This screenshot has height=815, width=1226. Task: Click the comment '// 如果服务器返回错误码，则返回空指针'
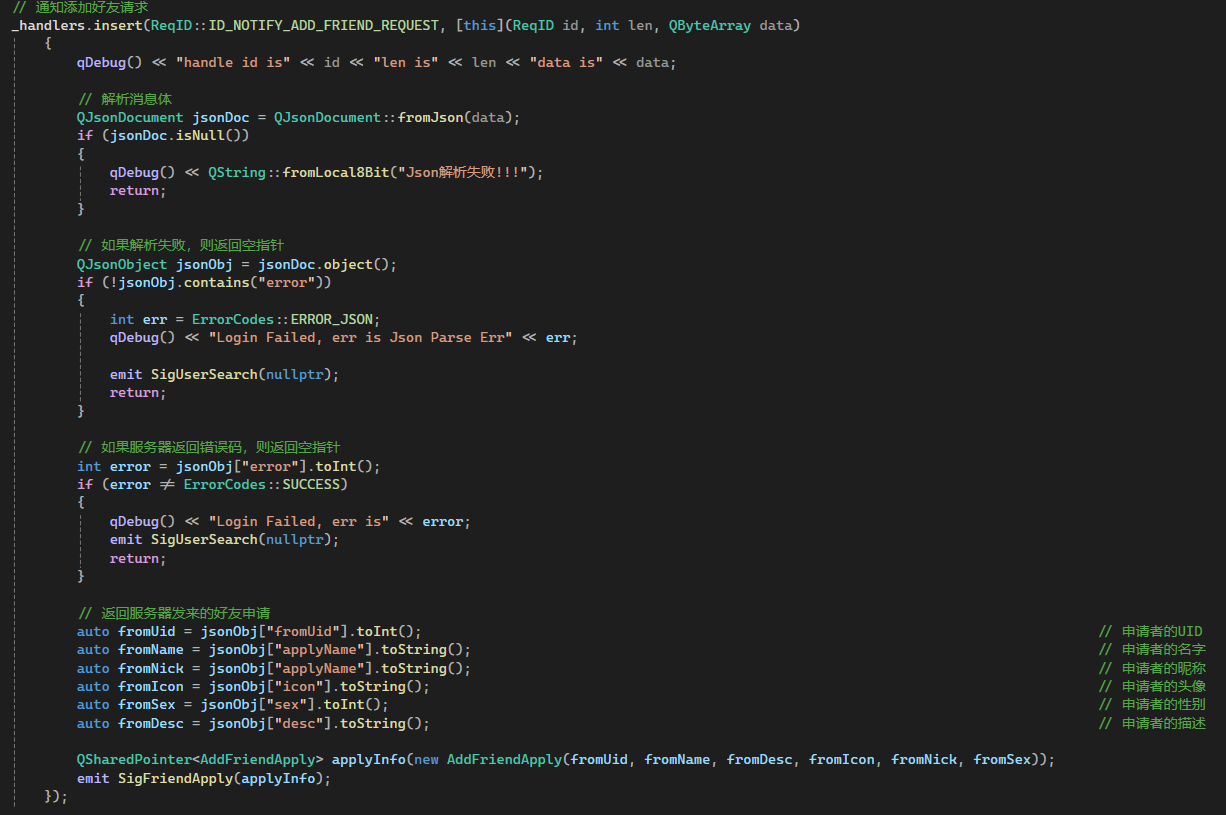[209, 447]
